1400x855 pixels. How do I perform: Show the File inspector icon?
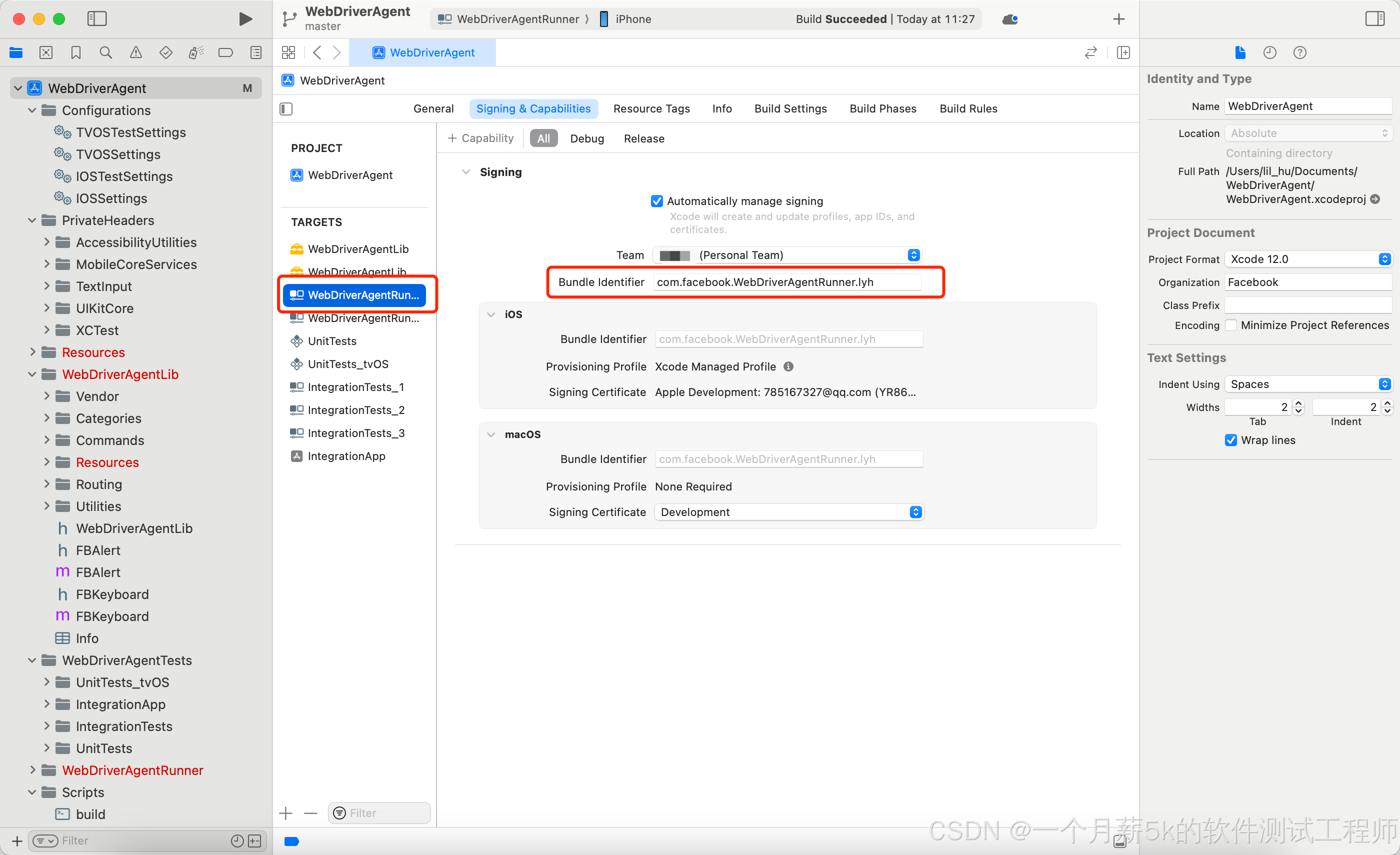[x=1240, y=53]
